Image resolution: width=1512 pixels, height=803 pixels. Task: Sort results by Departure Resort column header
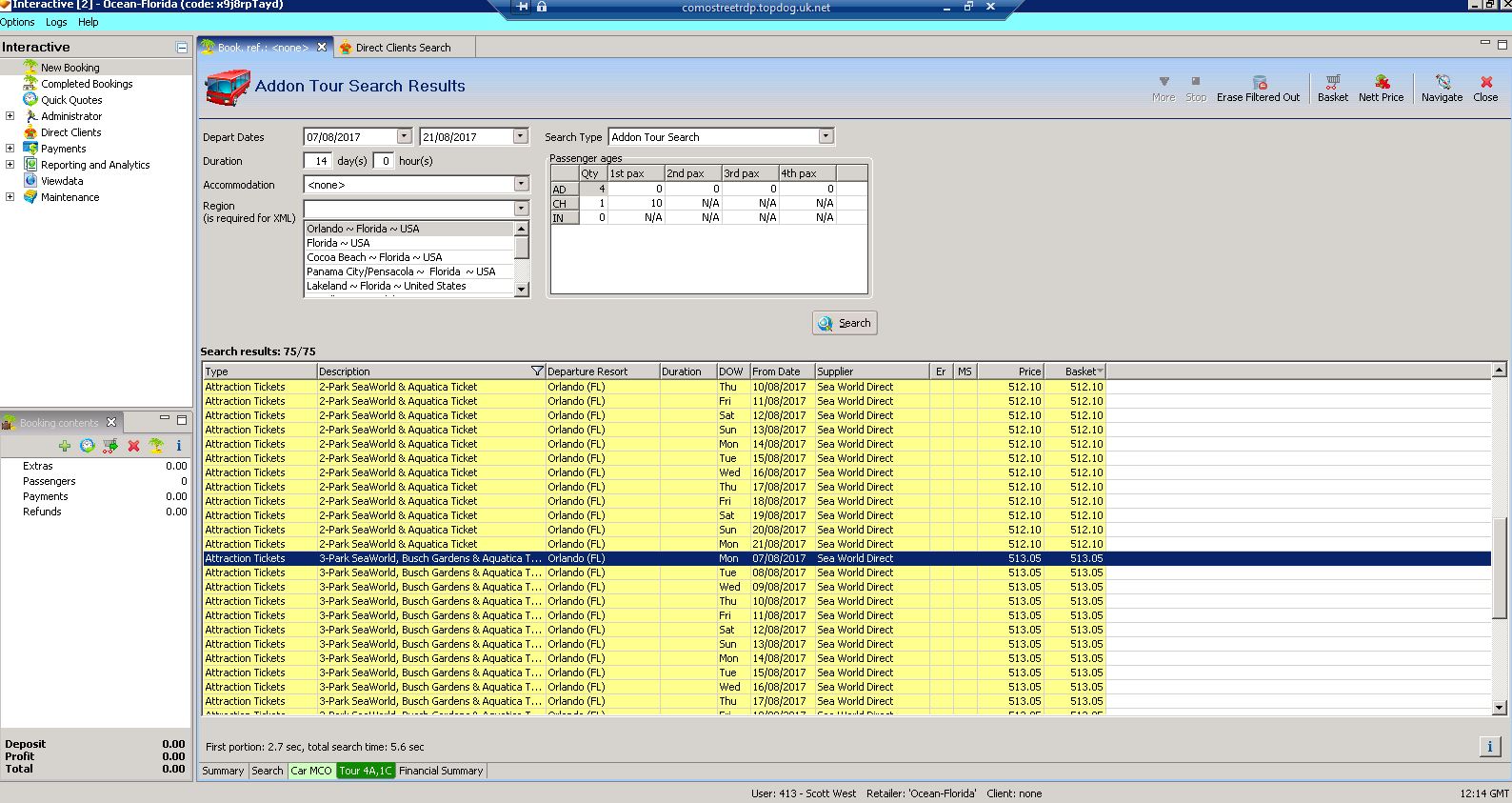point(602,371)
